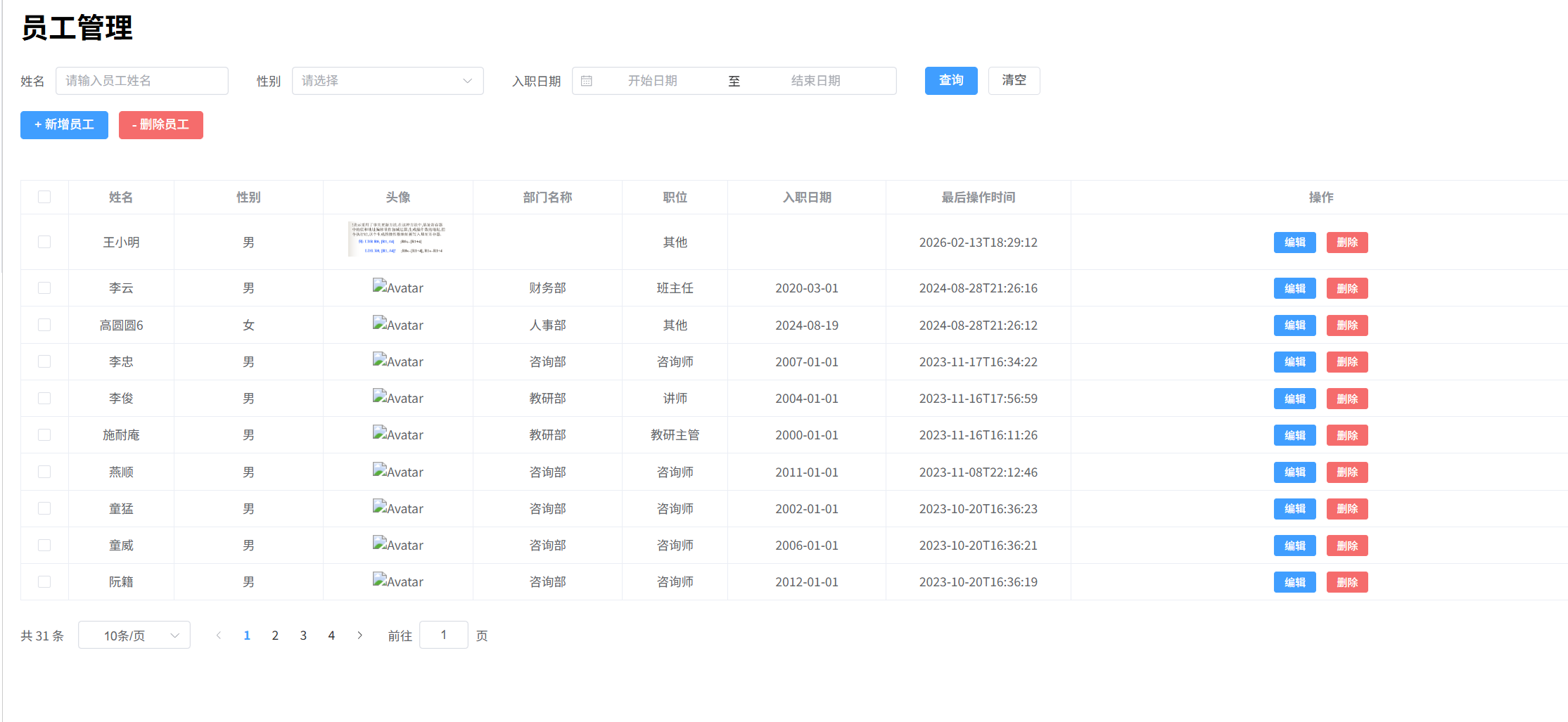
Task: Click the next page arrow in pagination
Action: (360, 636)
